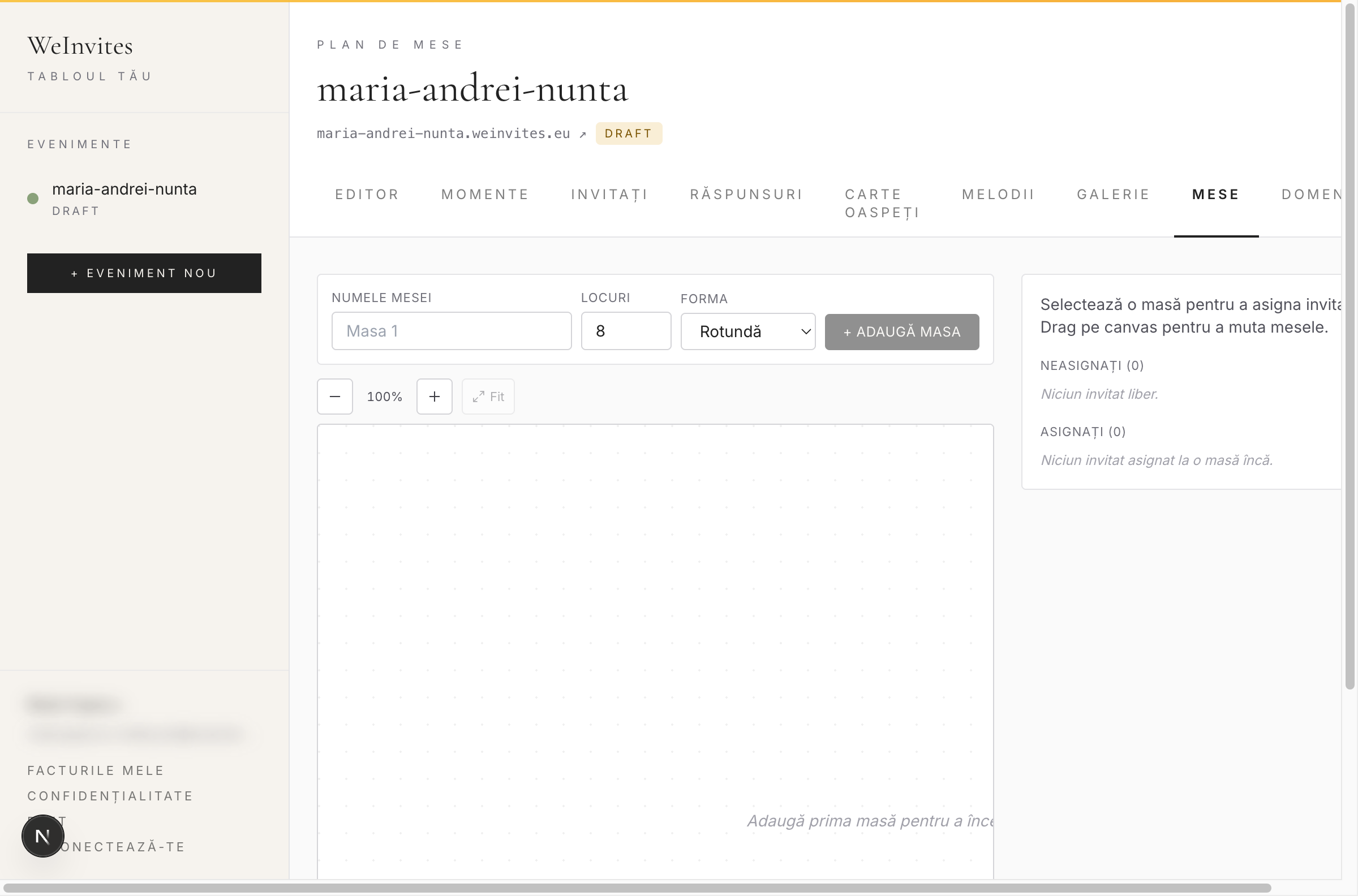
Task: Click the Locuri seats number field
Action: (x=626, y=331)
